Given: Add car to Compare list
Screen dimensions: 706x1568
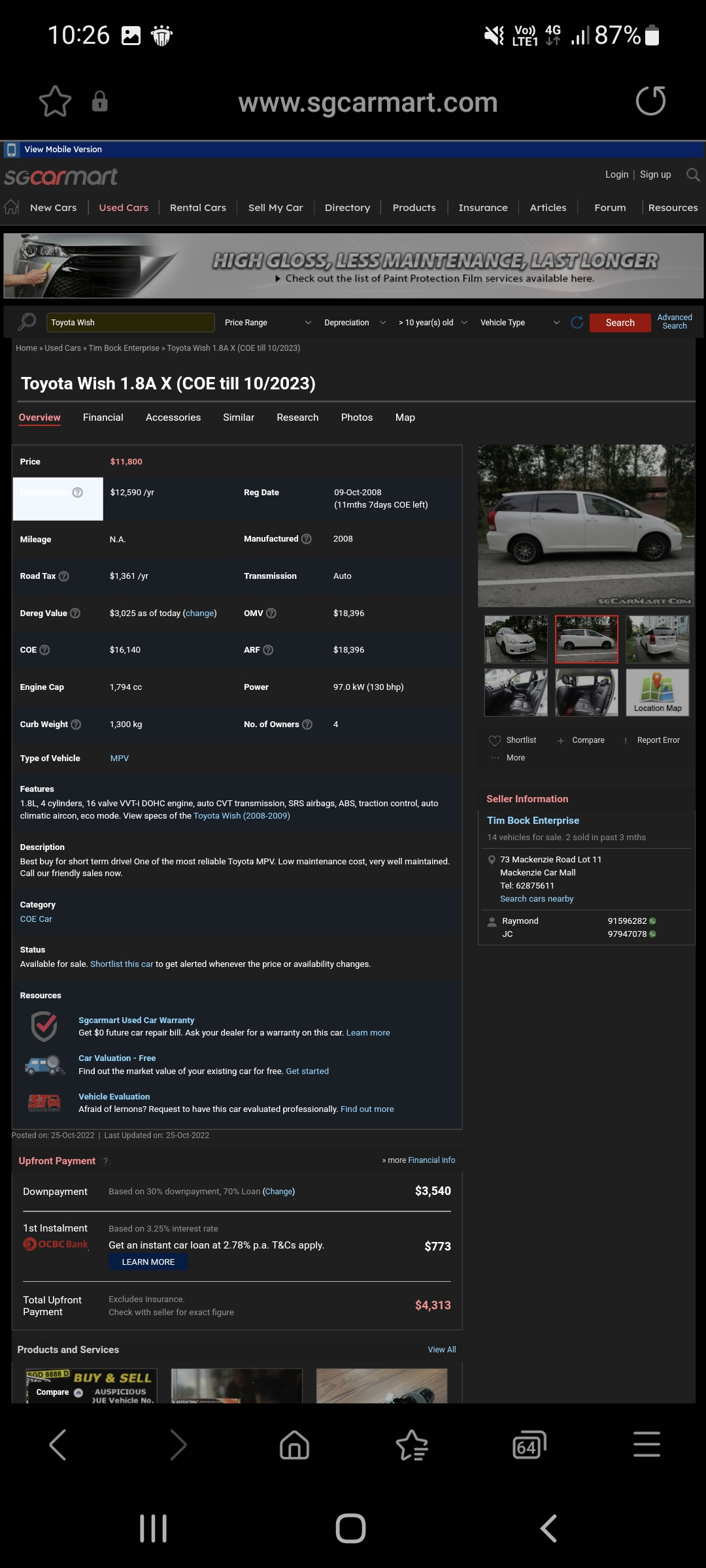Looking at the screenshot, I should [x=581, y=740].
